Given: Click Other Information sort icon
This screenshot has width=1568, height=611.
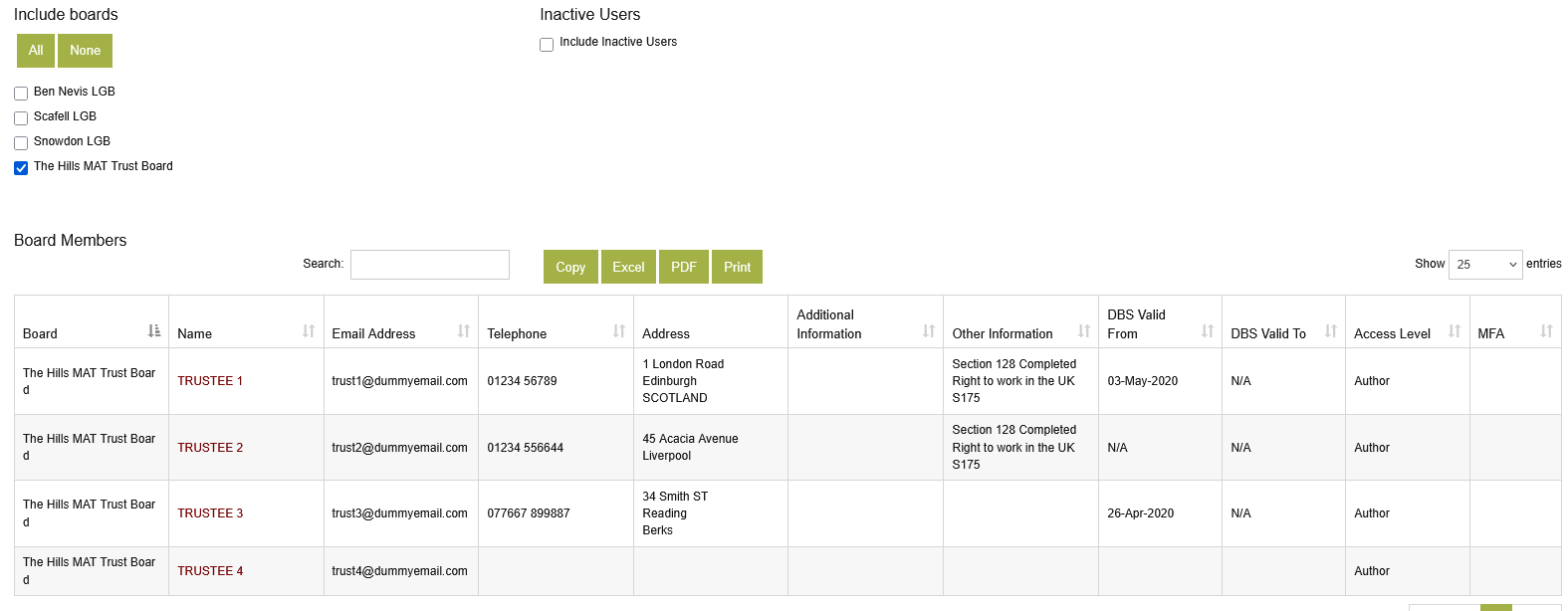Looking at the screenshot, I should pyautogui.click(x=1084, y=330).
